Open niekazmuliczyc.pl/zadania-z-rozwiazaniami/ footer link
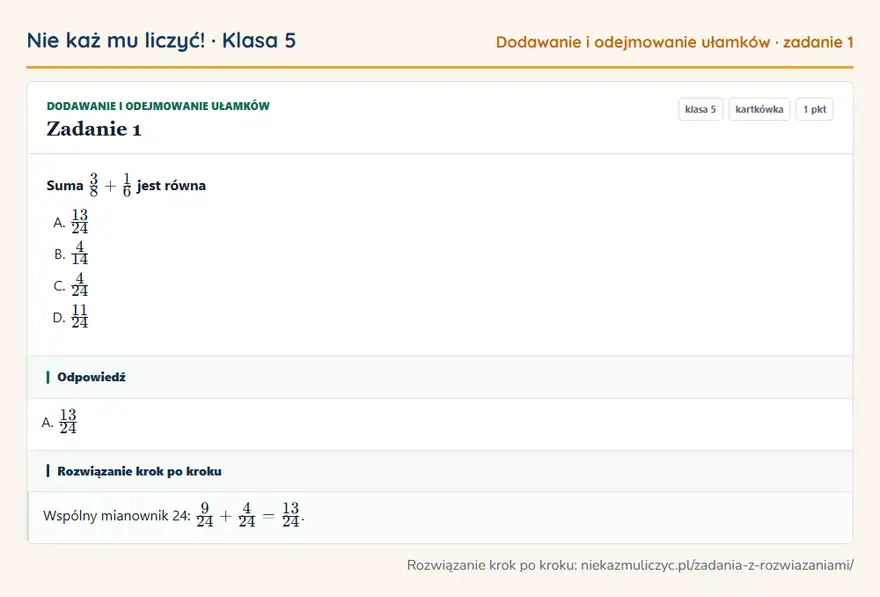The width and height of the screenshot is (880, 597). [x=717, y=565]
